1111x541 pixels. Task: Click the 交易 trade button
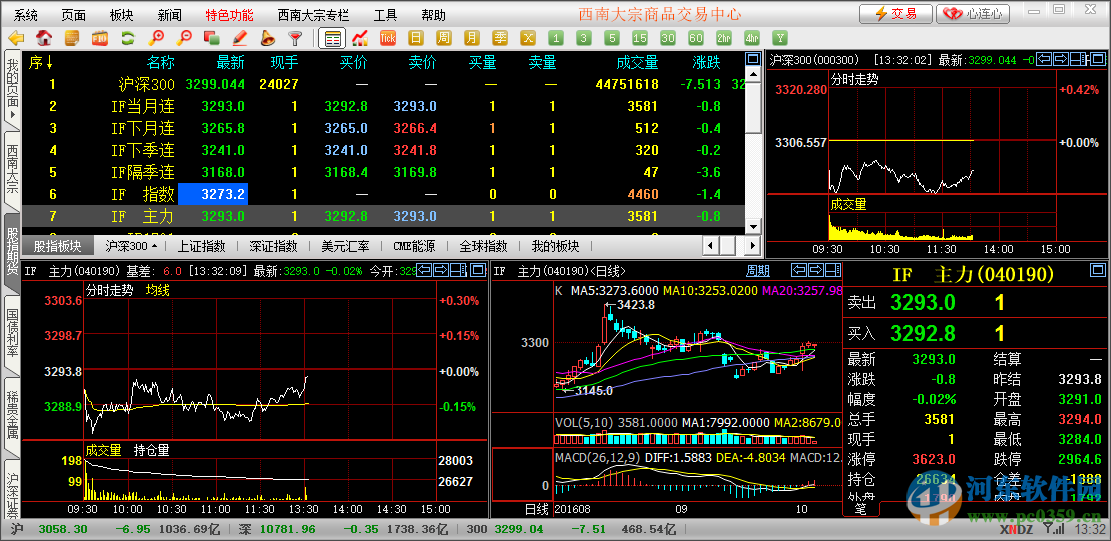(896, 13)
